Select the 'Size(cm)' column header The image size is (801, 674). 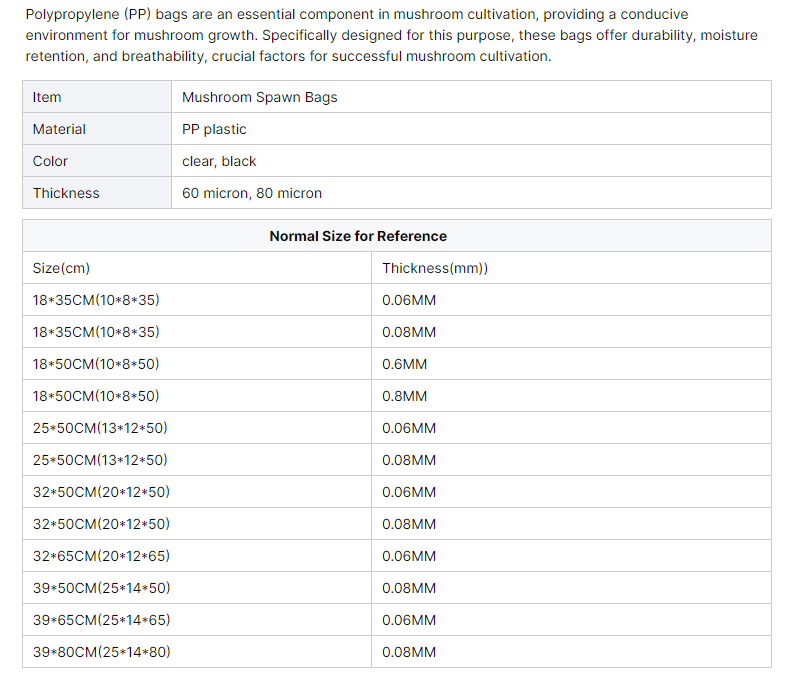point(61,268)
